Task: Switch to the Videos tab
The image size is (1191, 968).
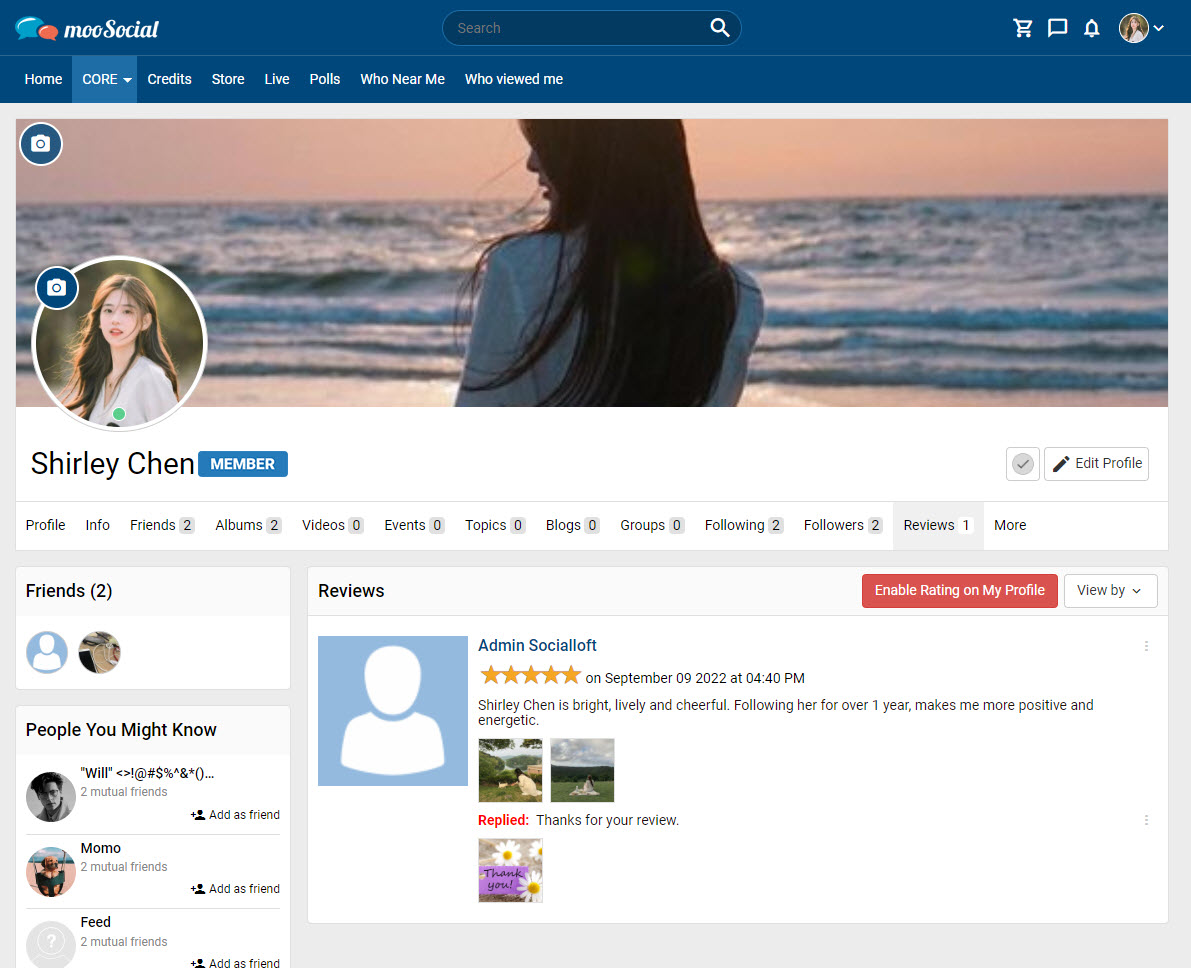Action: pyautogui.click(x=333, y=525)
